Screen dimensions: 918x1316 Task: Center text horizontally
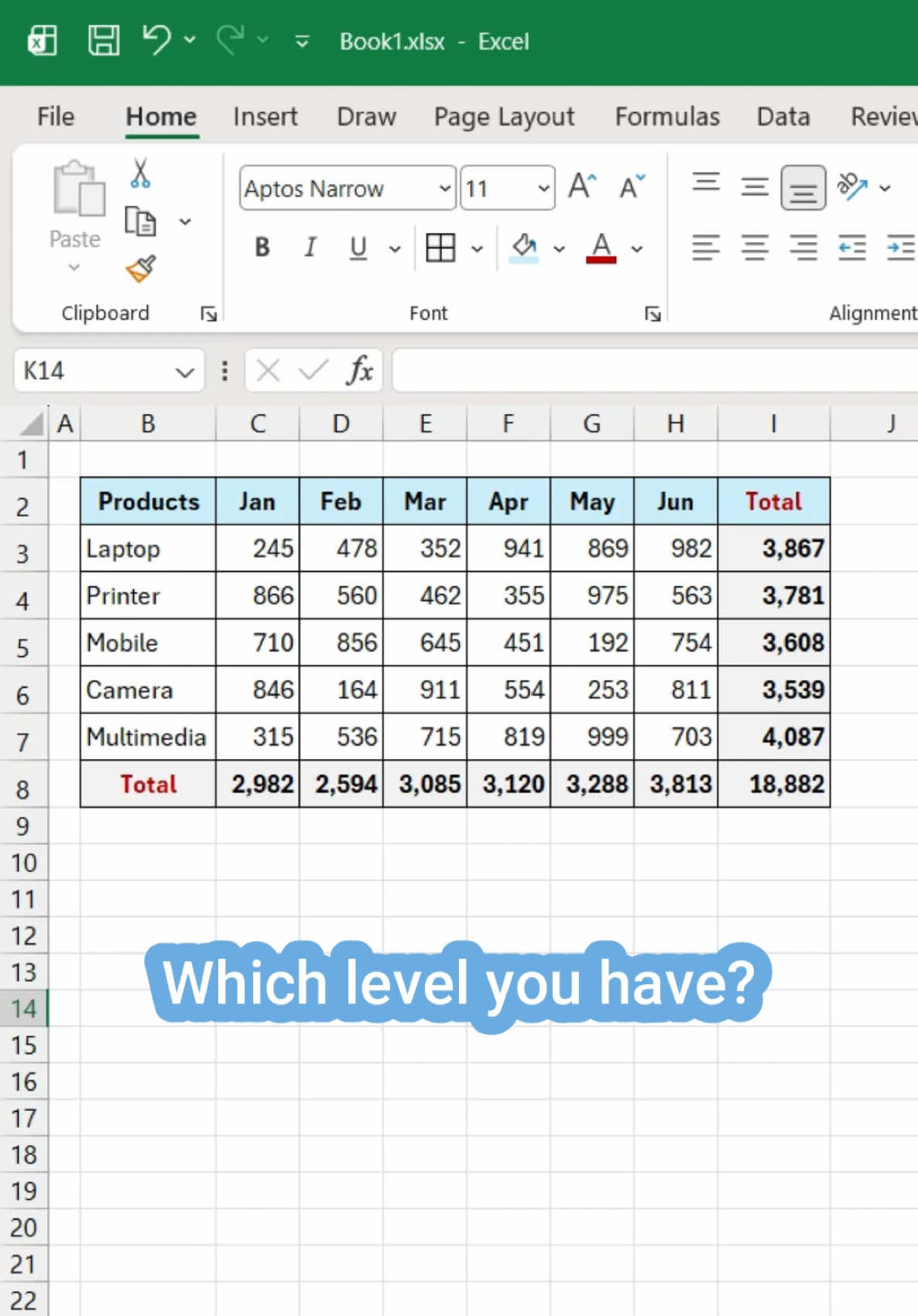[x=755, y=248]
